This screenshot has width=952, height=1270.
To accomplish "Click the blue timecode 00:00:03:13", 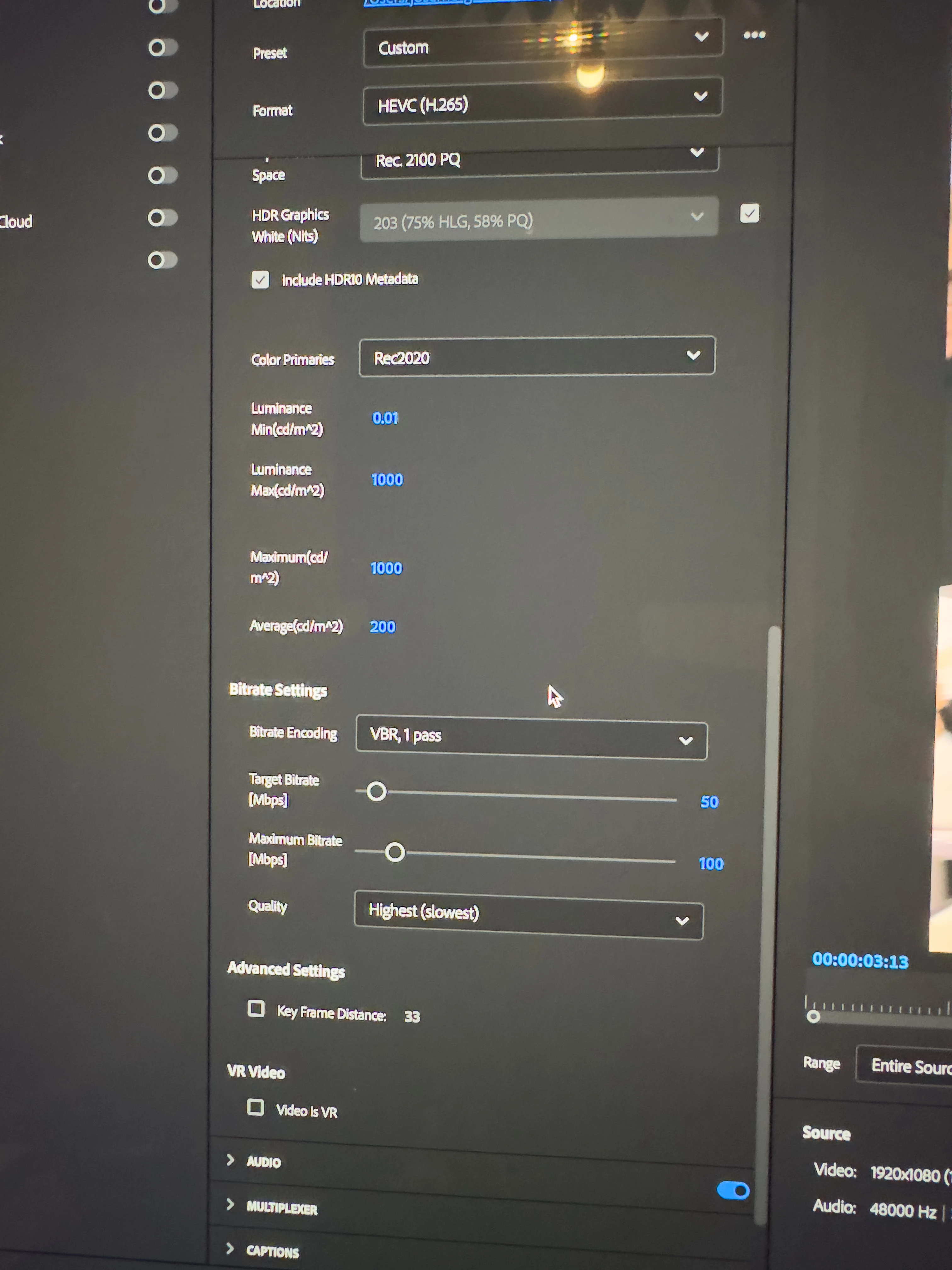I will tap(860, 961).
